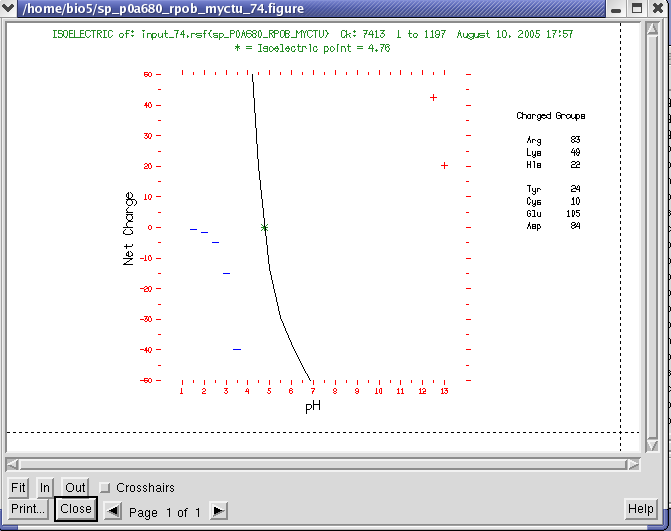The height and width of the screenshot is (531, 671).
Task: Enable the Crosshairs checkbox
Action: [x=105, y=488]
